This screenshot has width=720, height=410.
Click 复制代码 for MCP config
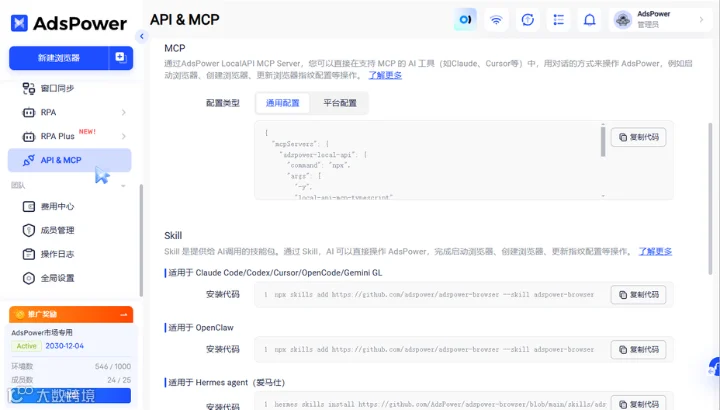coord(638,137)
